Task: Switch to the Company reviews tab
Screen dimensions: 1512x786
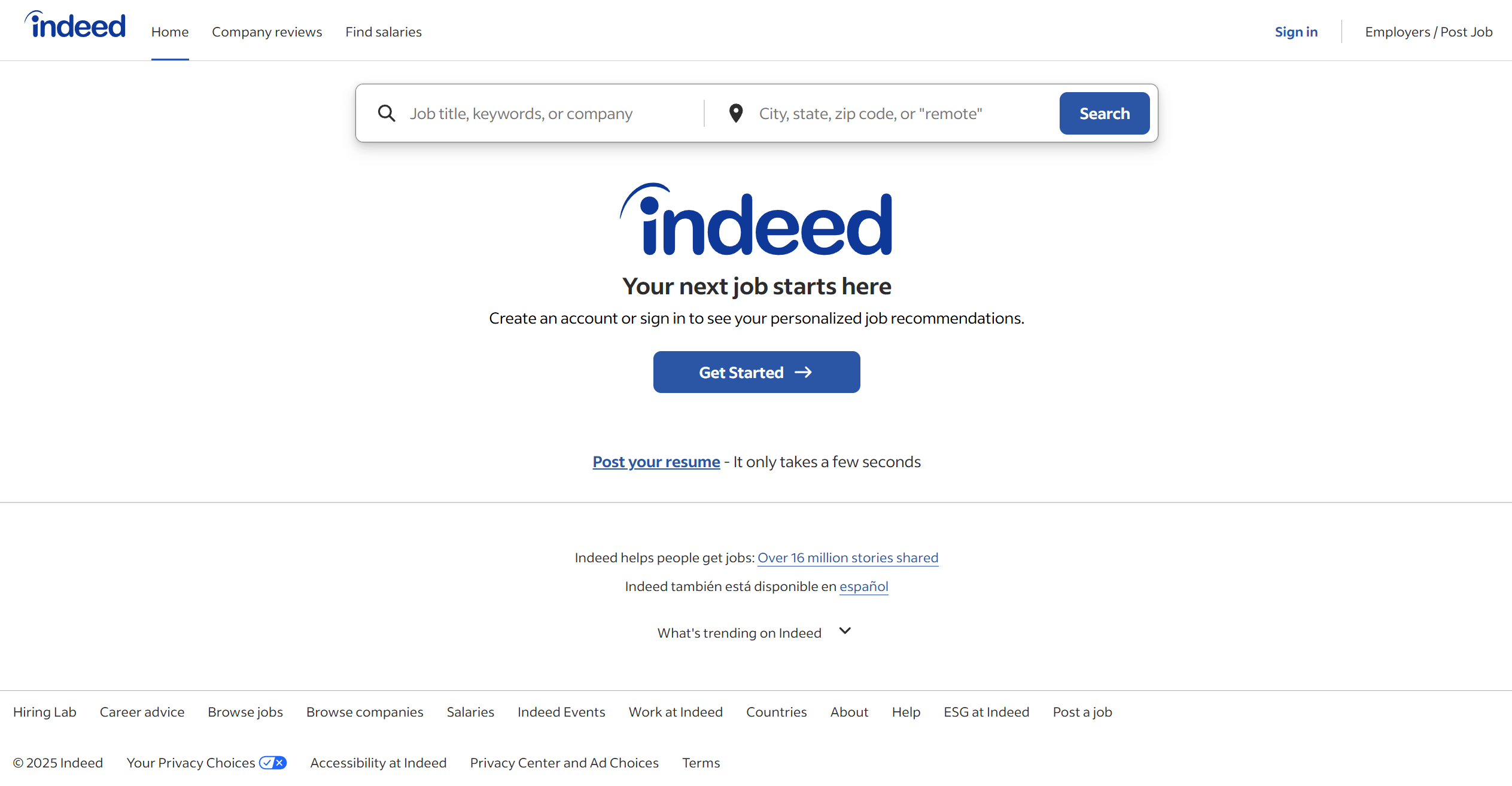Action: [267, 32]
